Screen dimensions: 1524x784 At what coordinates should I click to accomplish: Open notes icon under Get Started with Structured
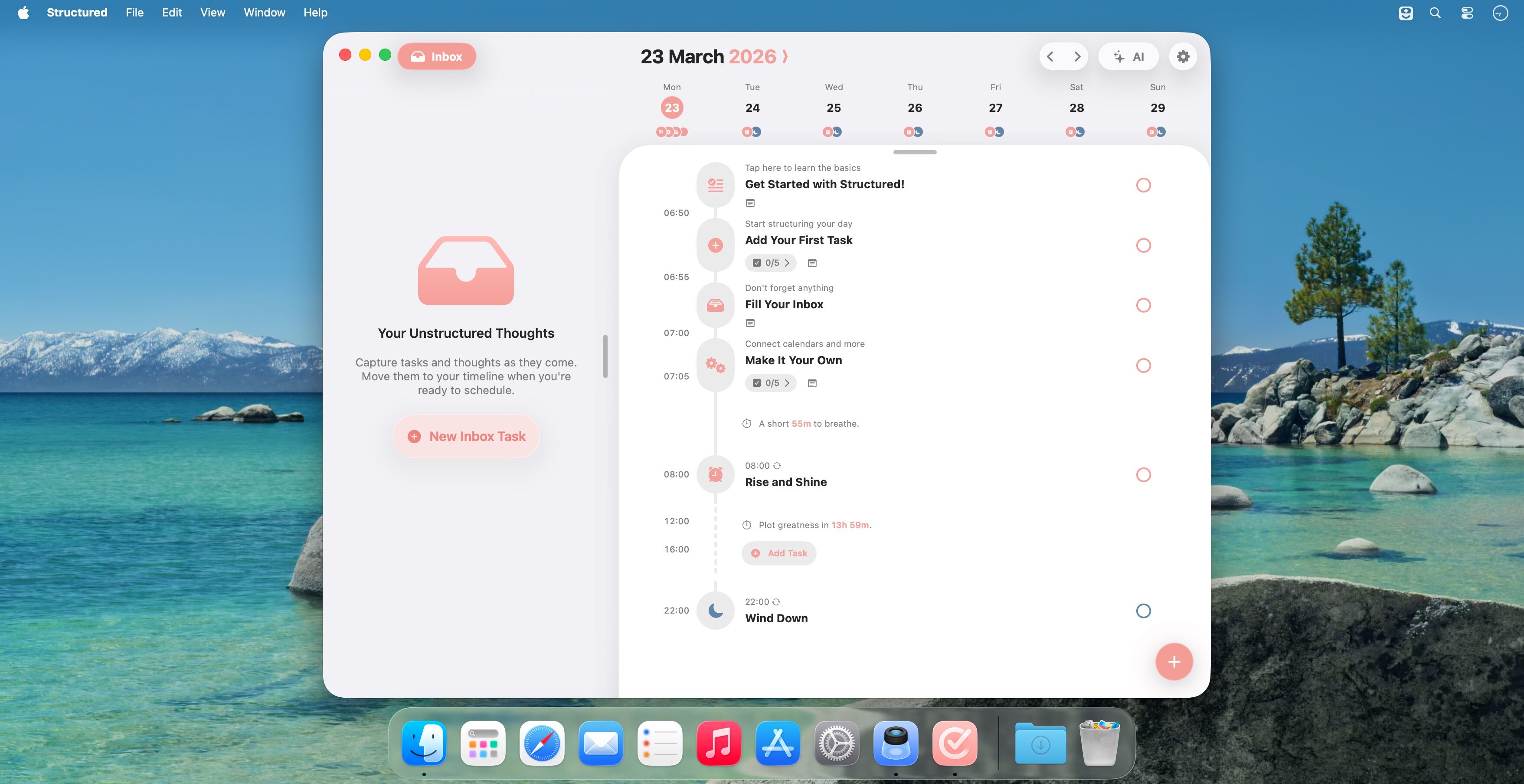750,203
